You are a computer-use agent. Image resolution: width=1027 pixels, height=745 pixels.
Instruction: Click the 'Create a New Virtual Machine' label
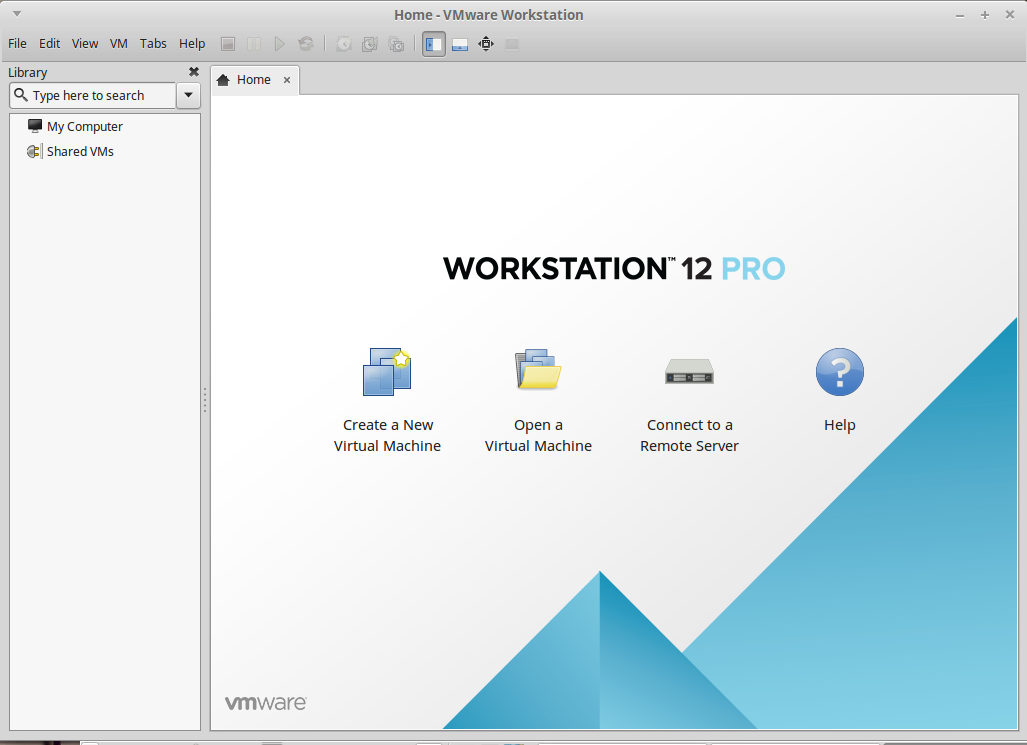(x=387, y=435)
